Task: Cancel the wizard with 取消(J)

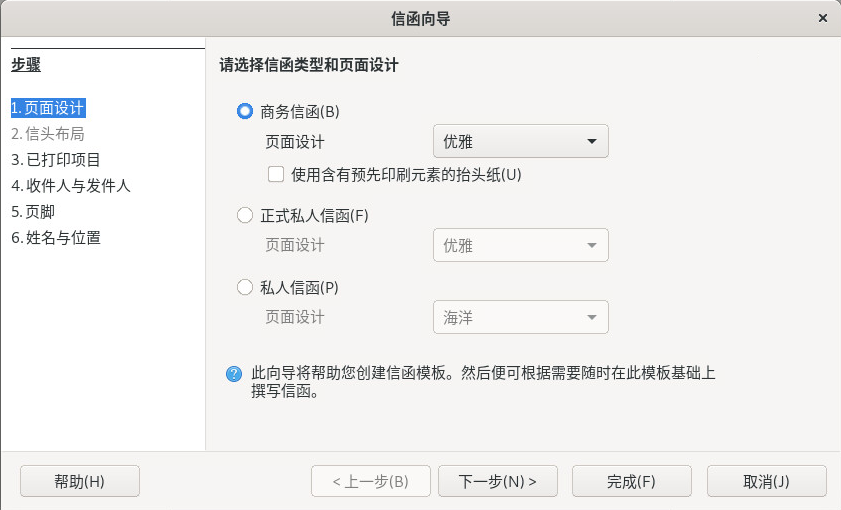Action: pos(766,481)
